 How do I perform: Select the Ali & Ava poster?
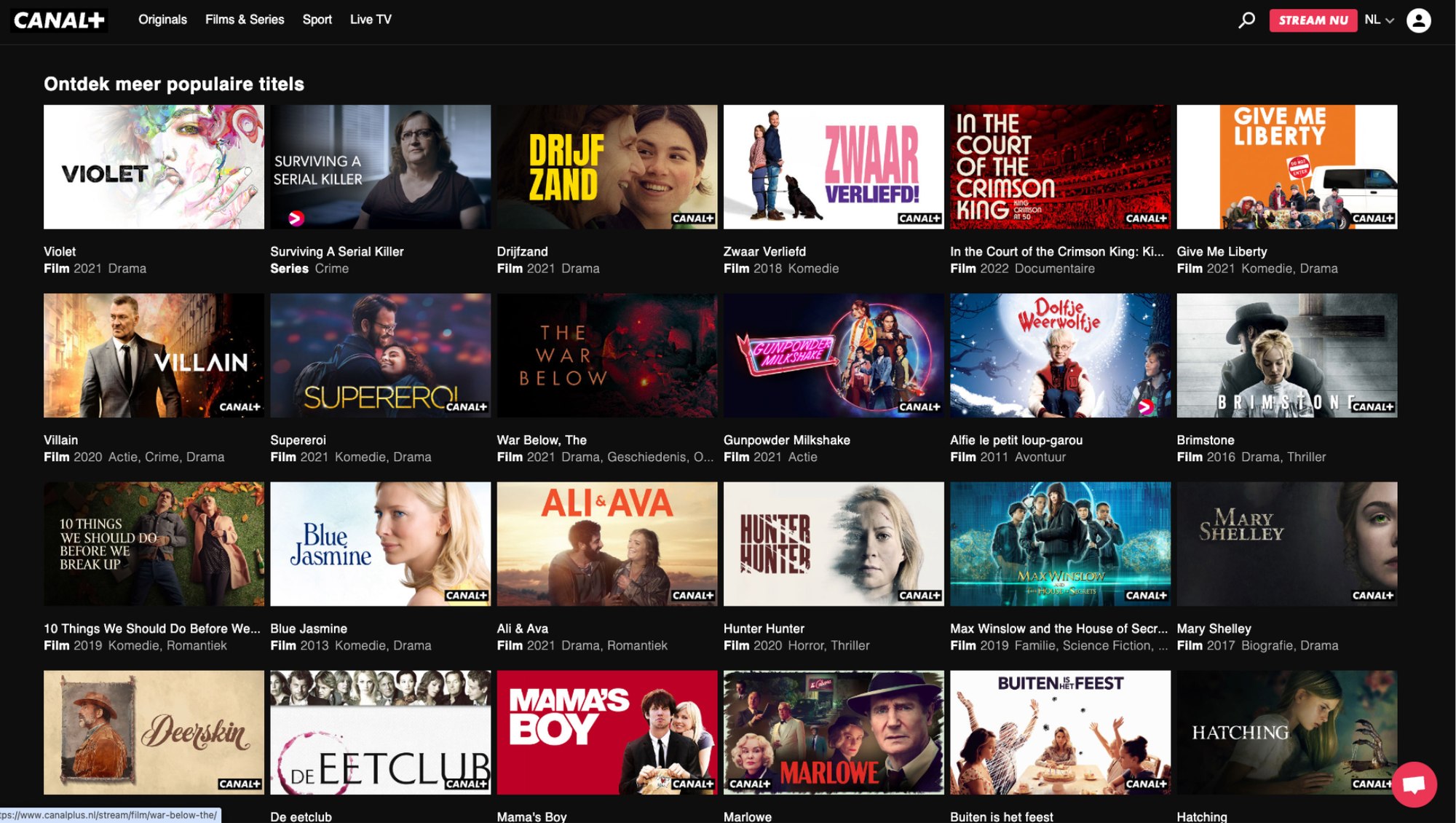pos(607,544)
